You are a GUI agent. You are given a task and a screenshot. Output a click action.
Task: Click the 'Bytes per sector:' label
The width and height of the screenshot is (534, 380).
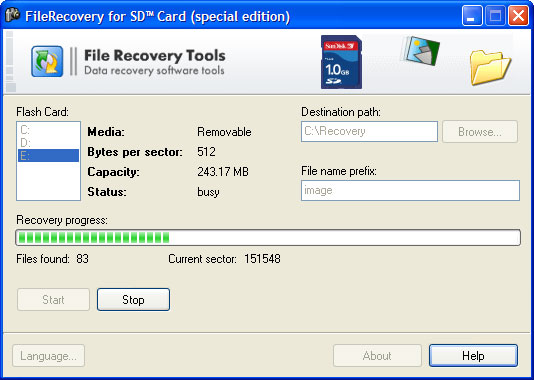(135, 152)
